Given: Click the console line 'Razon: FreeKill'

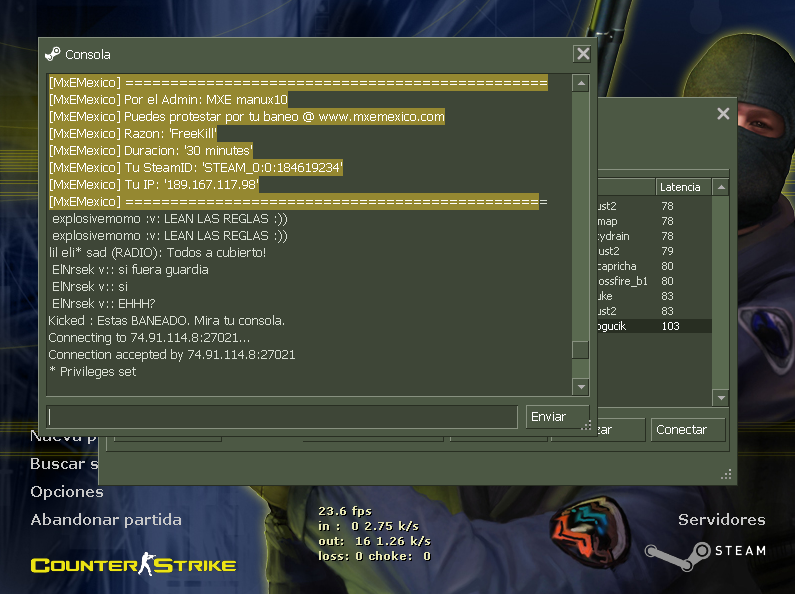Looking at the screenshot, I should [133, 134].
